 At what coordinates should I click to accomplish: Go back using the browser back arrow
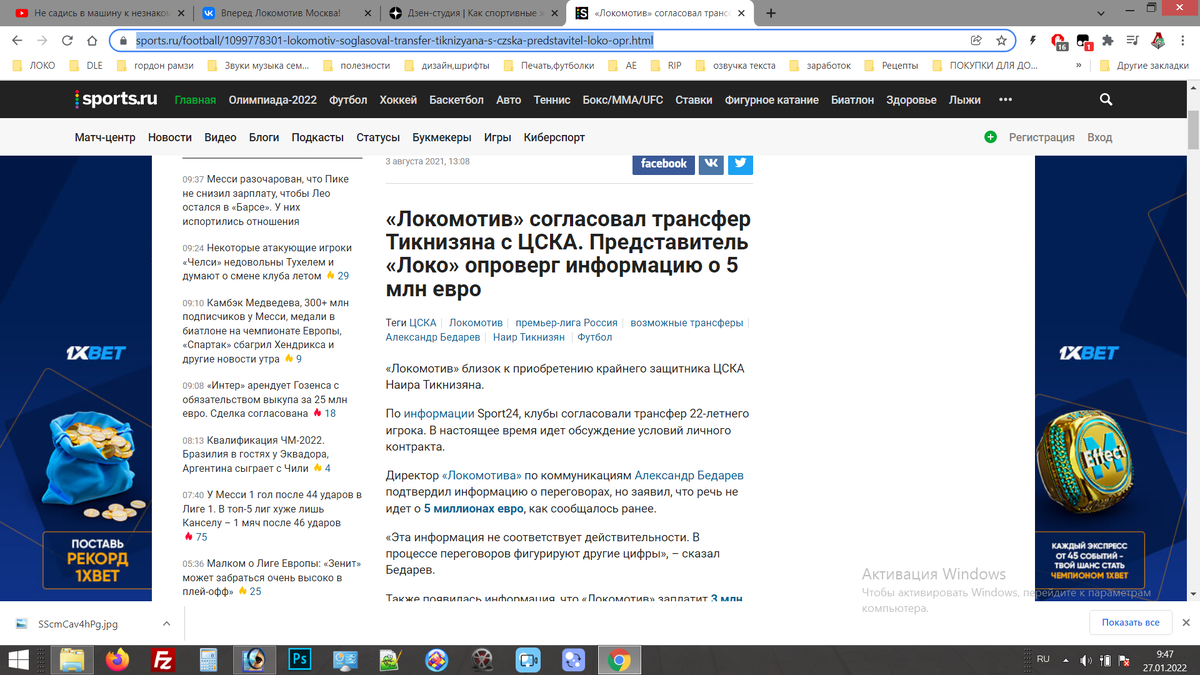pos(16,41)
